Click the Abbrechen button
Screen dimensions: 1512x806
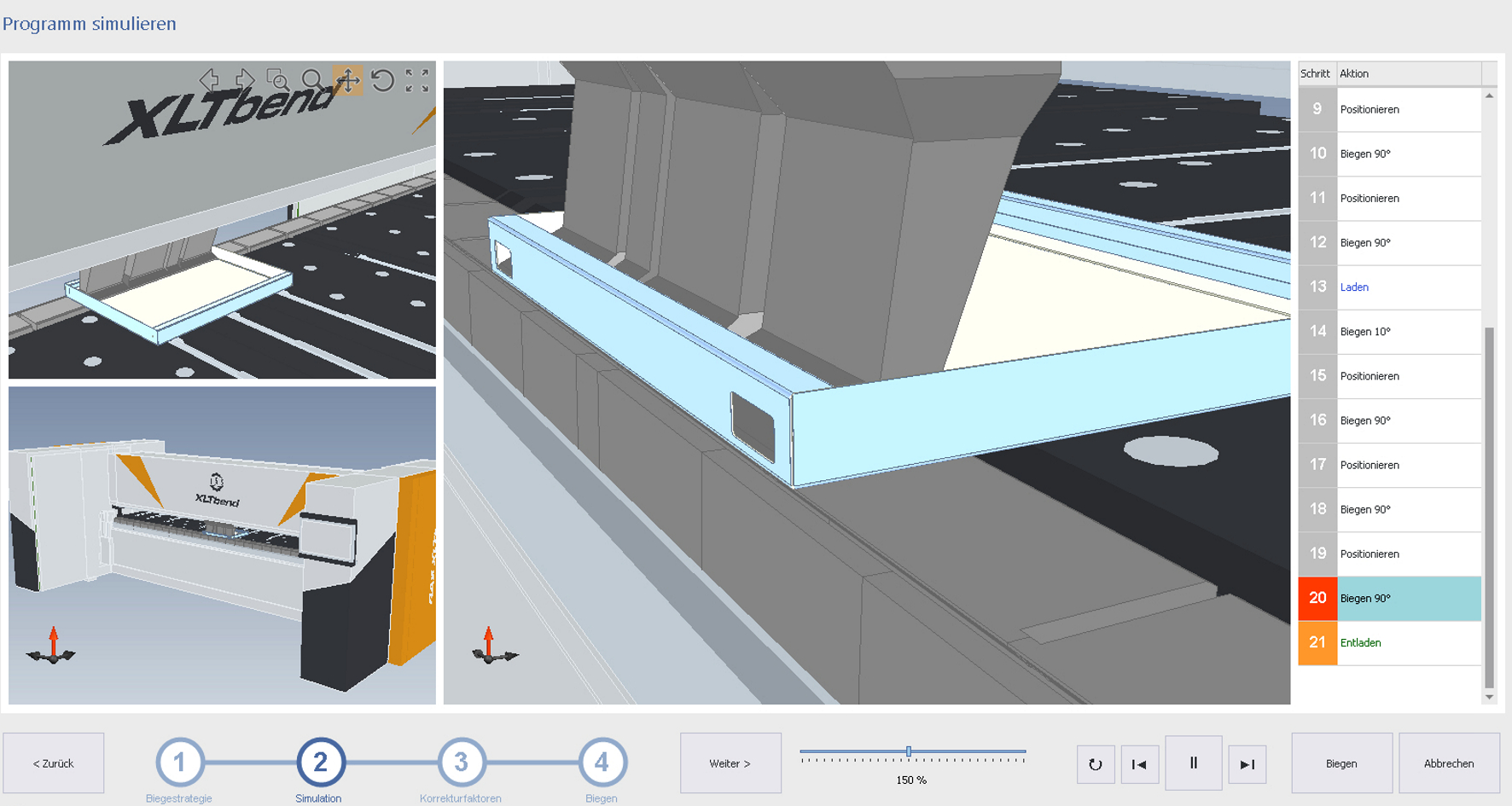(1451, 763)
